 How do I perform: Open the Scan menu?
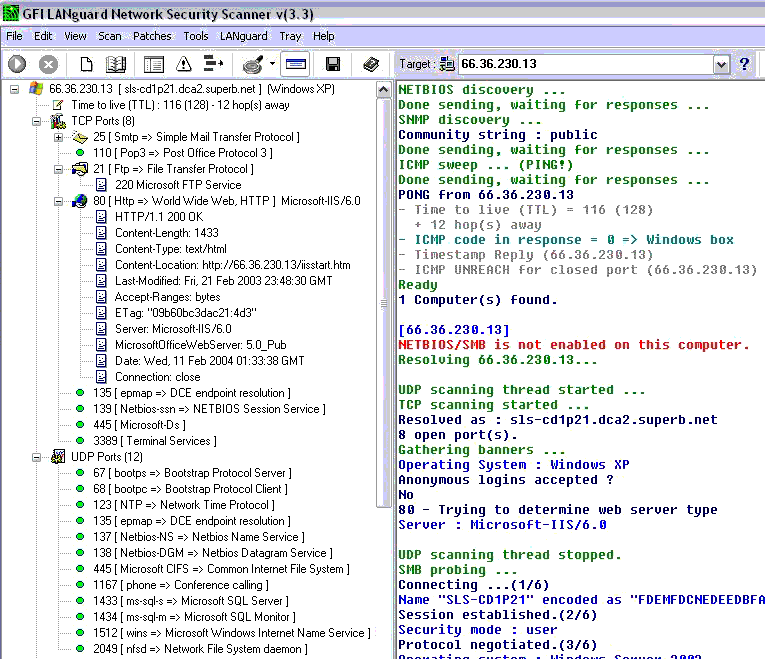(x=110, y=36)
